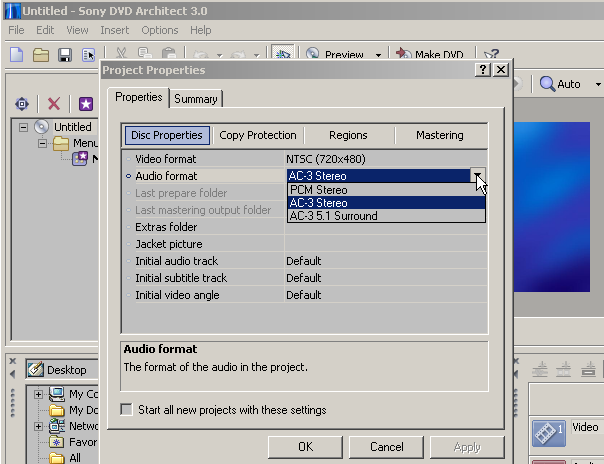Select the Regions section
Viewport: 604px width, 464px height.
pyautogui.click(x=348, y=135)
